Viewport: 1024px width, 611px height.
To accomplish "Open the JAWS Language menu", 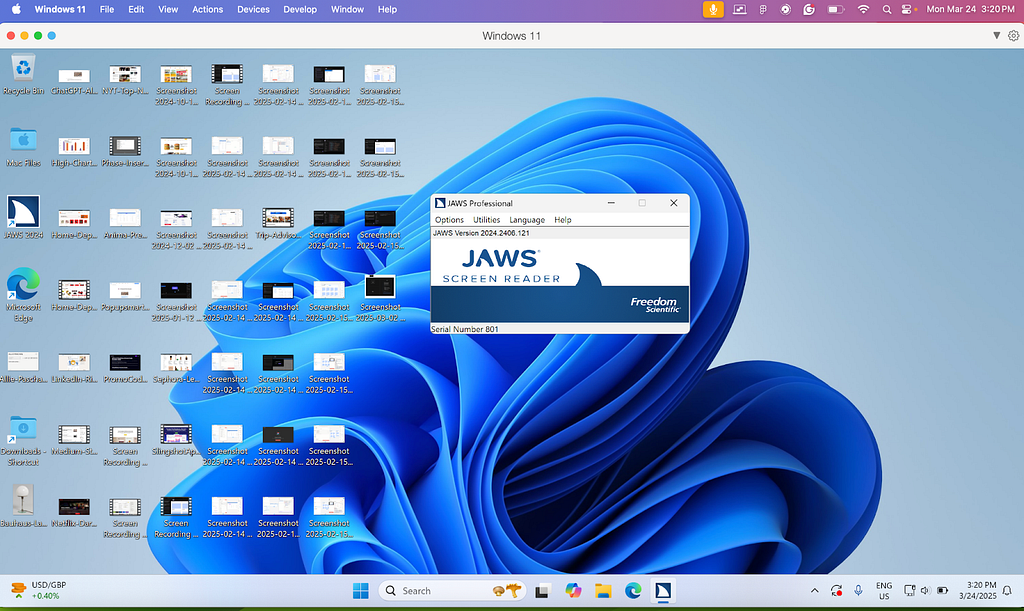I will pos(527,220).
